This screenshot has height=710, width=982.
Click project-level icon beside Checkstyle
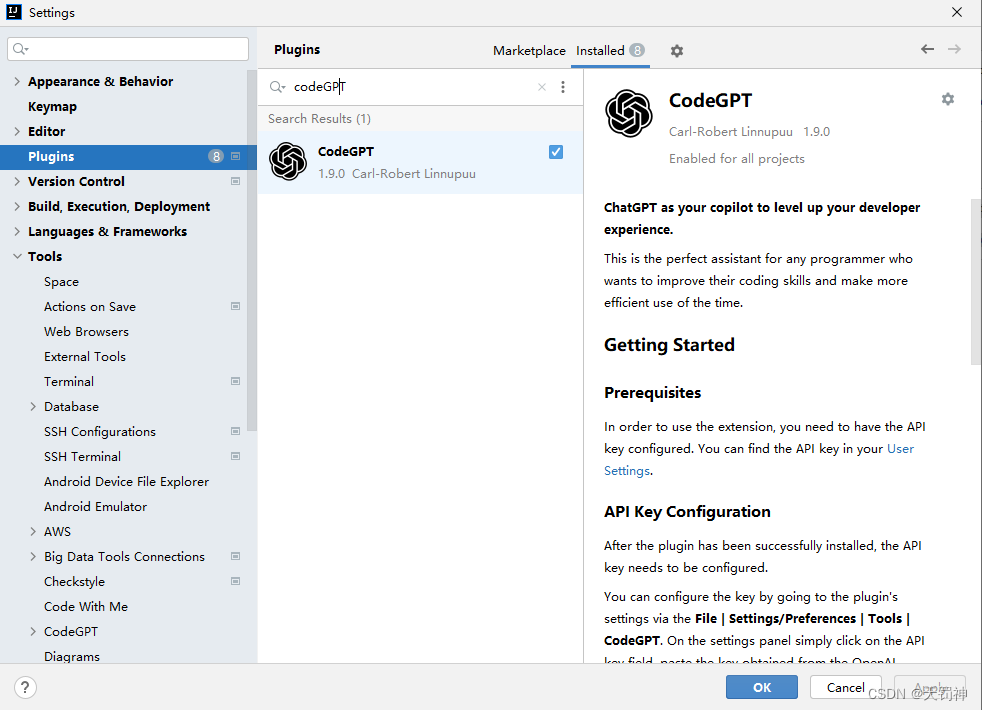pyautogui.click(x=235, y=581)
